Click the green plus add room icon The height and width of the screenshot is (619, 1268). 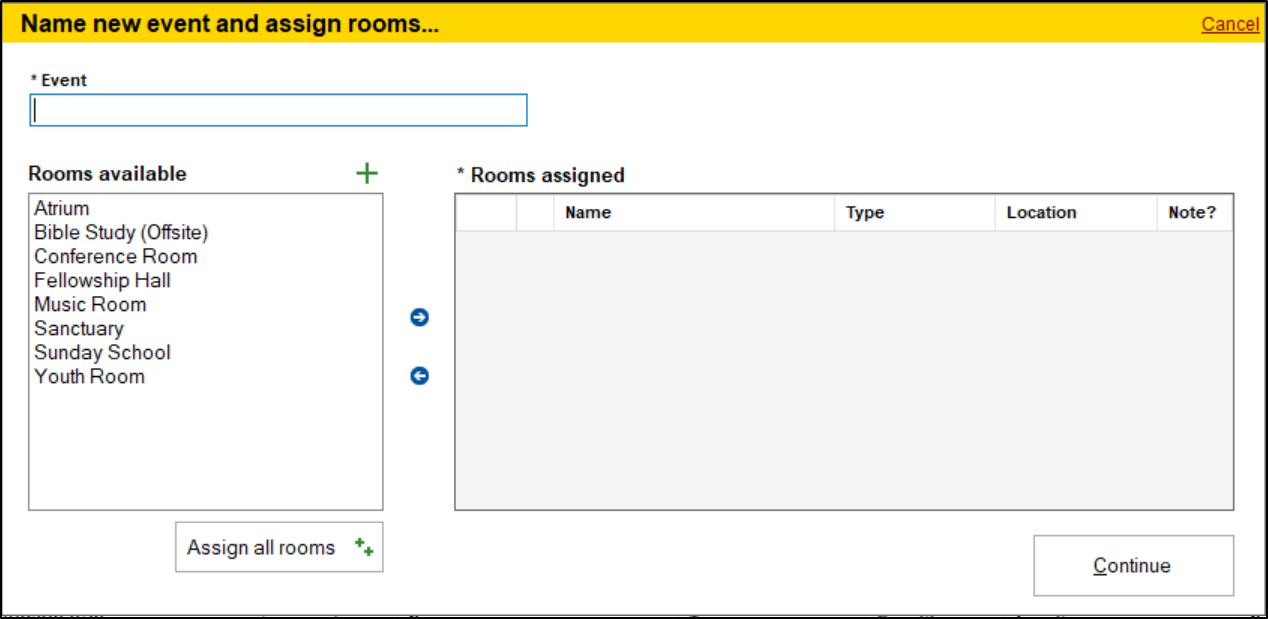coord(367,174)
